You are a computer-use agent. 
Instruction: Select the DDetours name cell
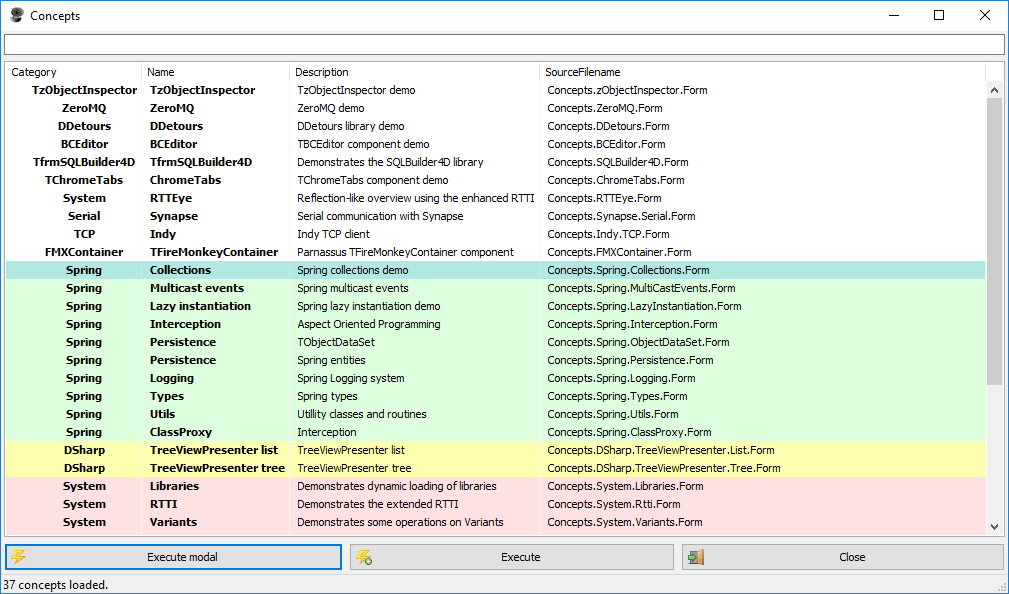click(176, 126)
